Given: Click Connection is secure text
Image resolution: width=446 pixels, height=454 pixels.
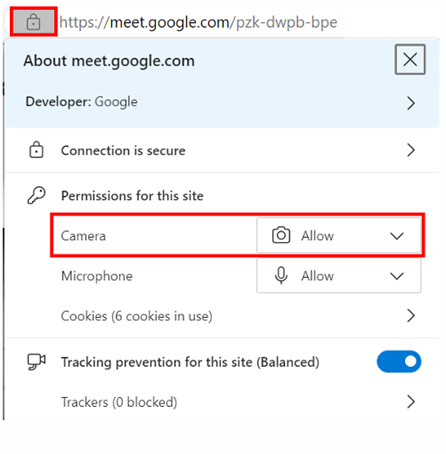Looking at the screenshot, I should coord(123,150).
